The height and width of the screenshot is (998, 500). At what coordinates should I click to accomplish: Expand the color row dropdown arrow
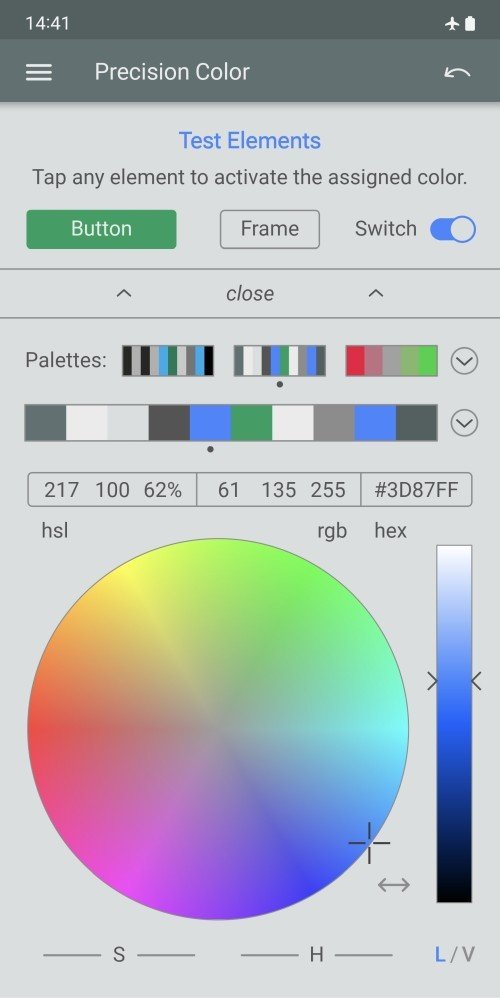click(x=464, y=423)
